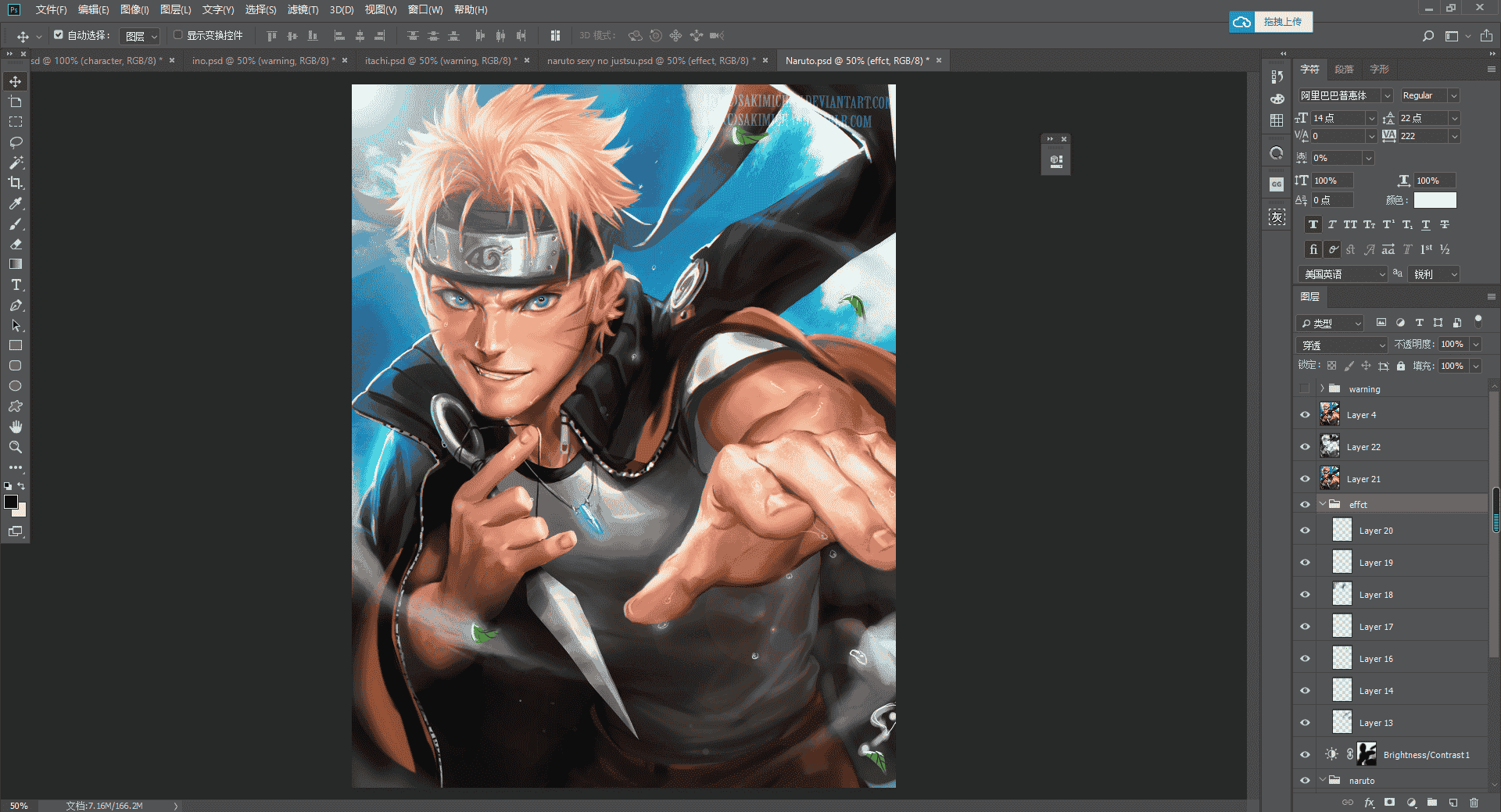Select the Hand tool
Viewport: 1501px width, 812px height.
[x=16, y=427]
